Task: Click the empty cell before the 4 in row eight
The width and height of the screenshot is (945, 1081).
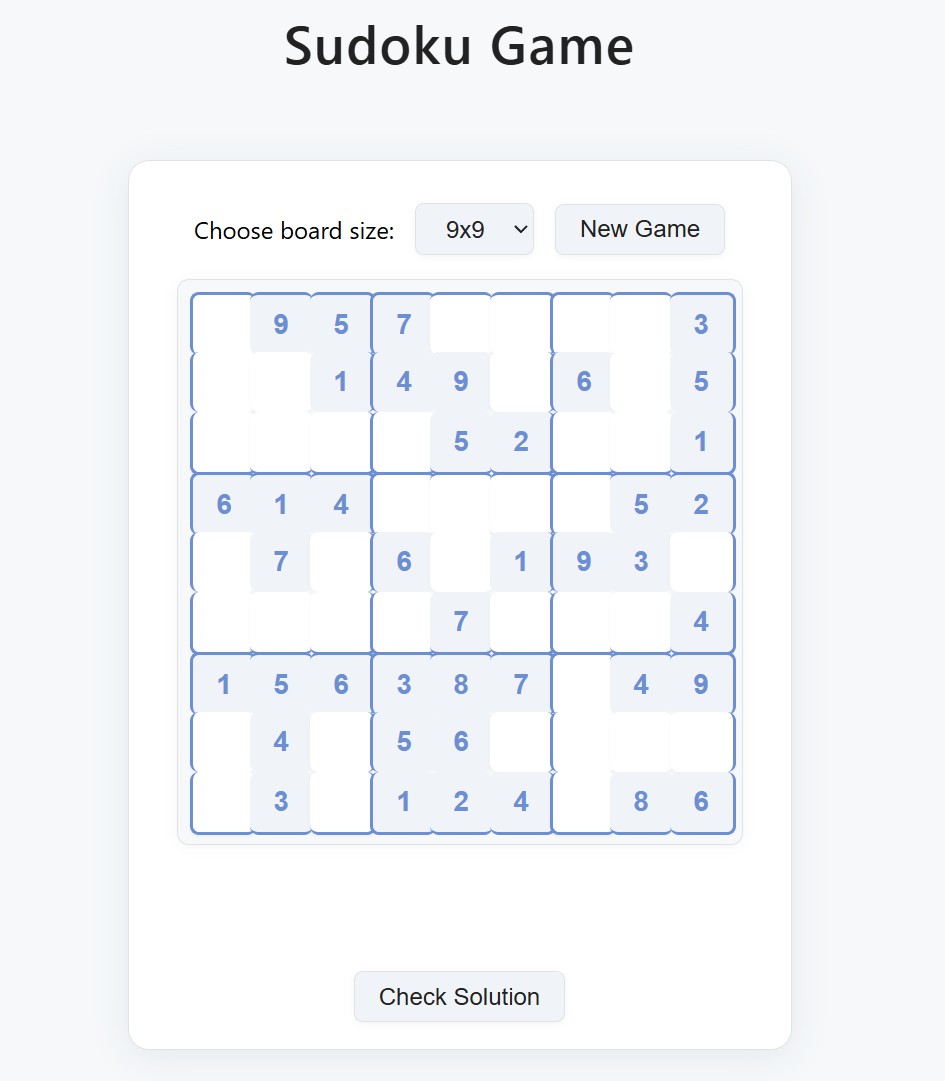Action: pyautogui.click(x=222, y=741)
